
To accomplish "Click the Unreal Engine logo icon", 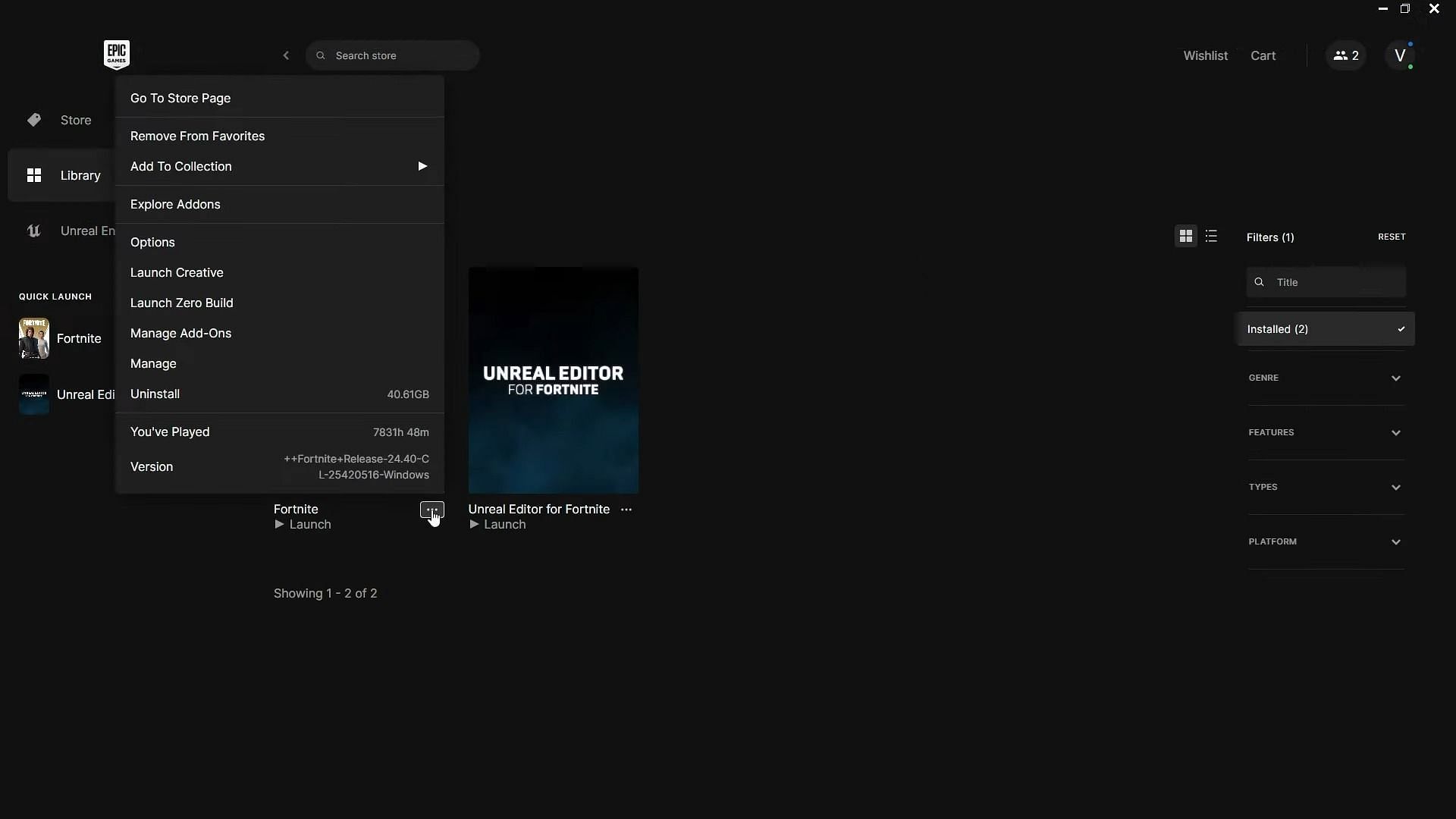I will (34, 231).
